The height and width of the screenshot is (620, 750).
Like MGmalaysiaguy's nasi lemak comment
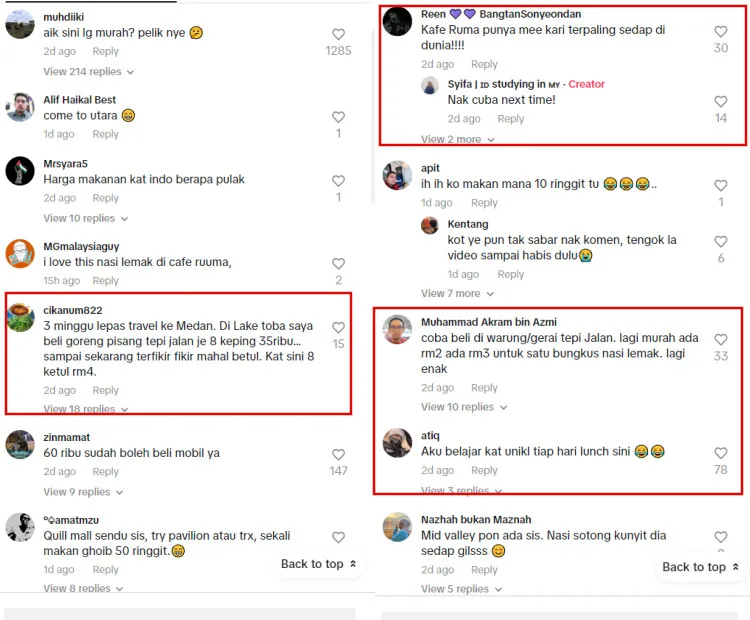tap(338, 263)
